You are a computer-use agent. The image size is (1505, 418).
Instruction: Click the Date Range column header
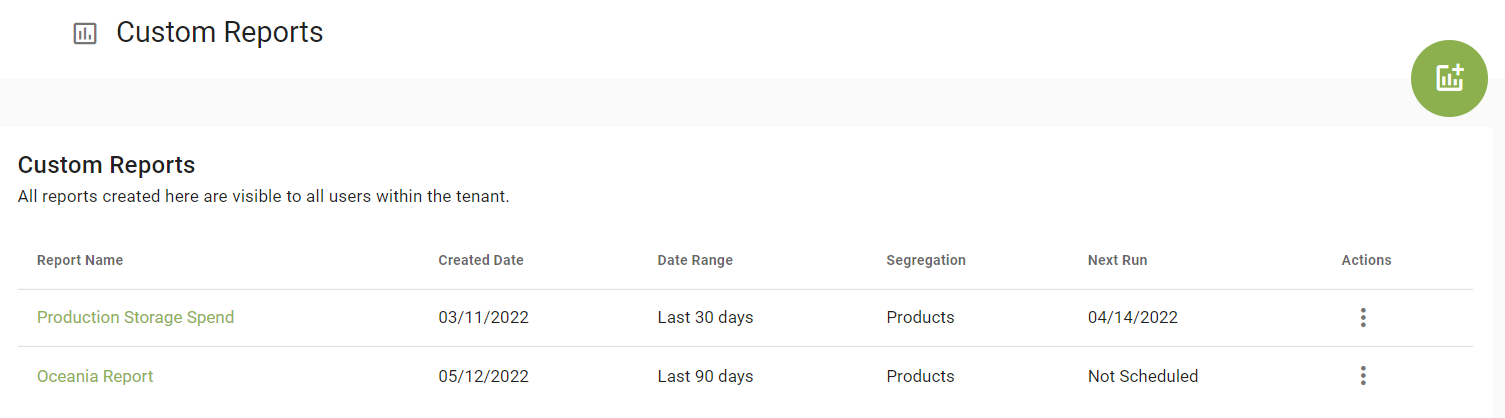(694, 260)
